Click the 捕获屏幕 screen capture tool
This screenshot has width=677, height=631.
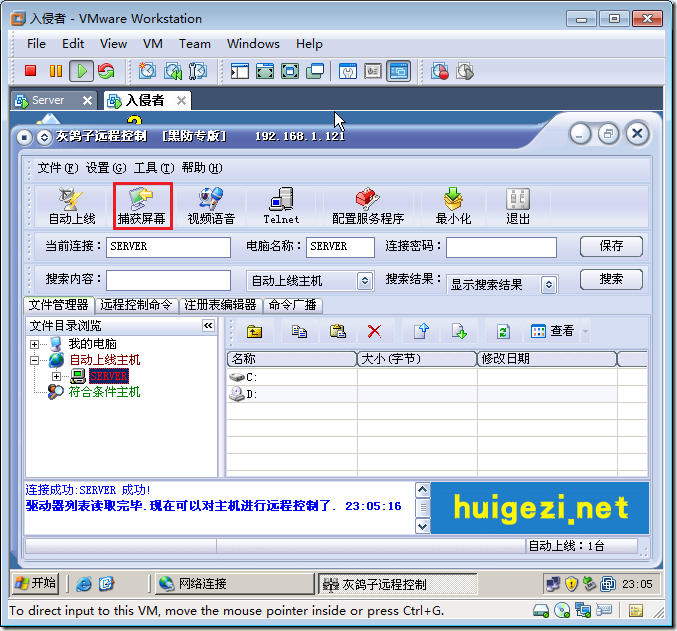coord(142,206)
